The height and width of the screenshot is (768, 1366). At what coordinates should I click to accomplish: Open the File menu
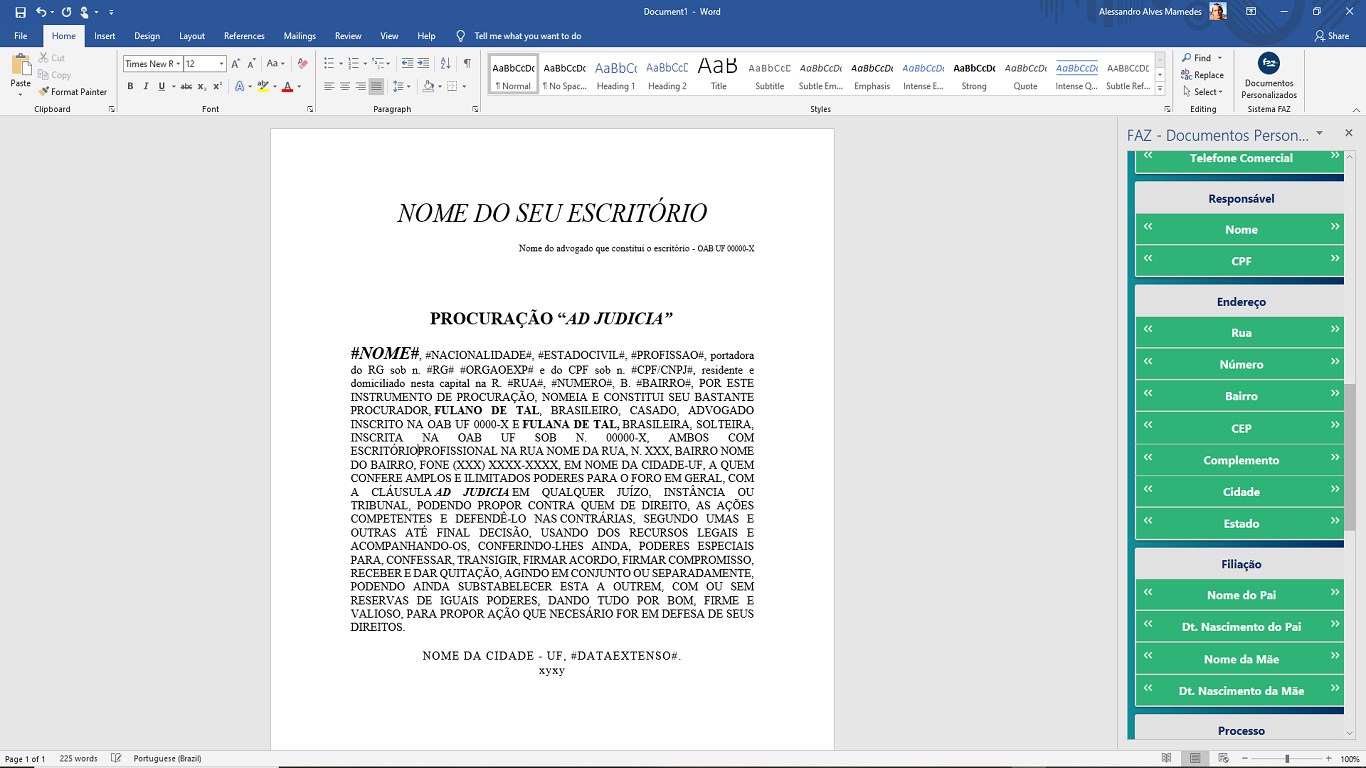20,36
